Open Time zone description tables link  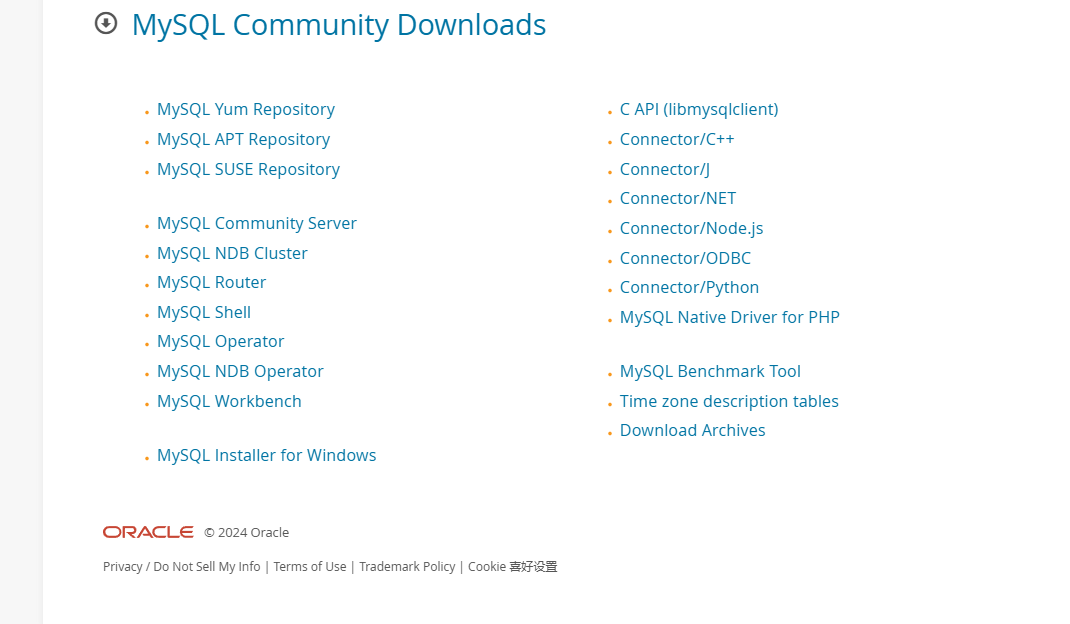(x=729, y=401)
